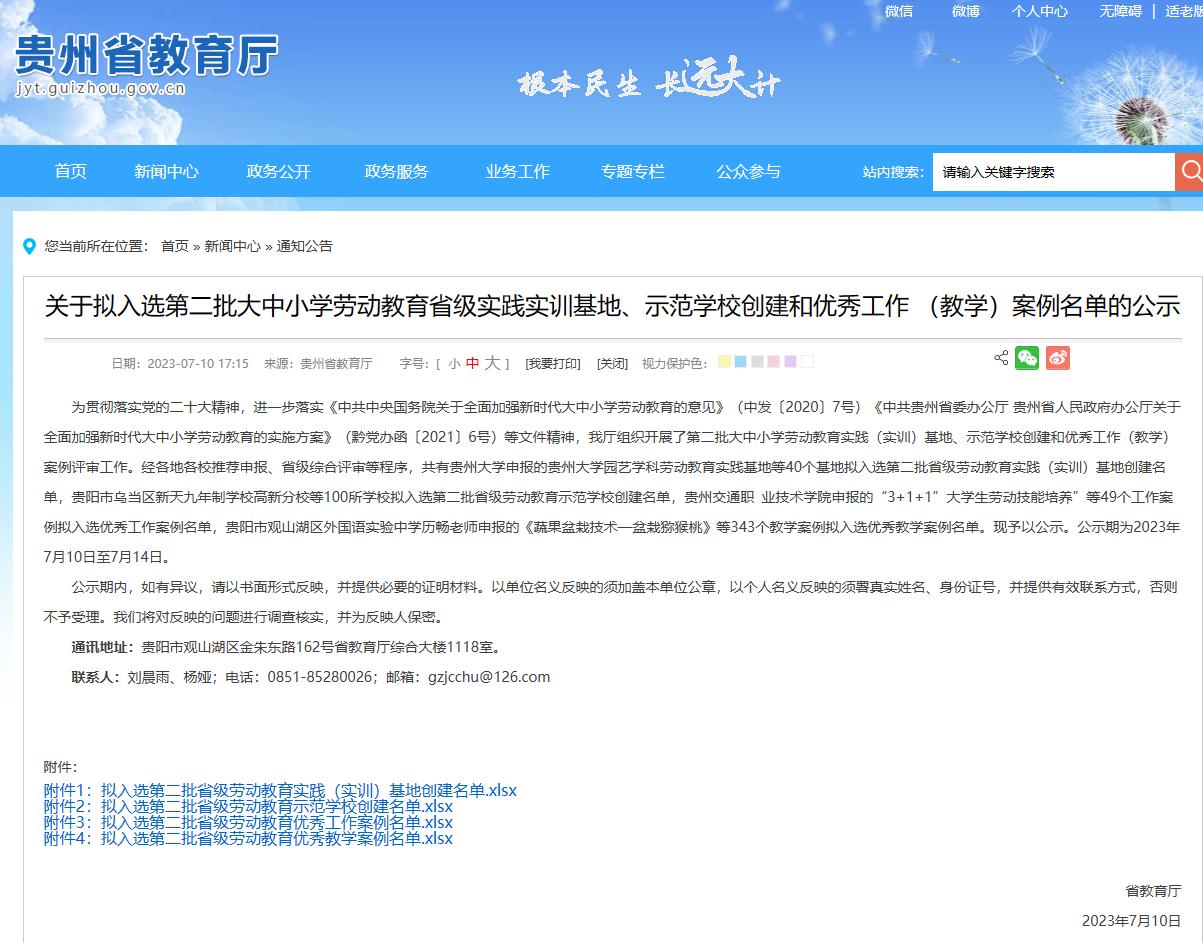Select purple eye-protection background color
The height and width of the screenshot is (943, 1203).
pos(791,362)
